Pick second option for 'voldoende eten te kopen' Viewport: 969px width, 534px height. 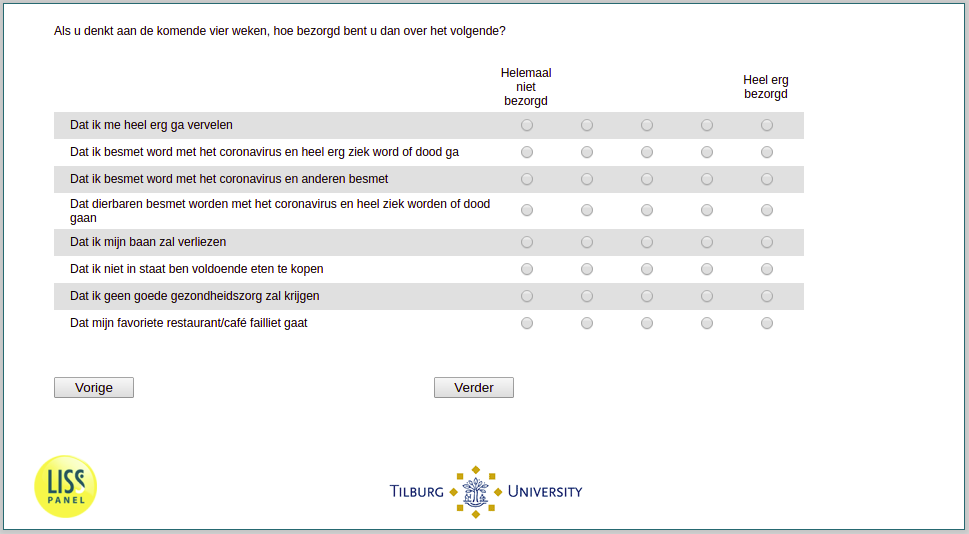click(587, 269)
